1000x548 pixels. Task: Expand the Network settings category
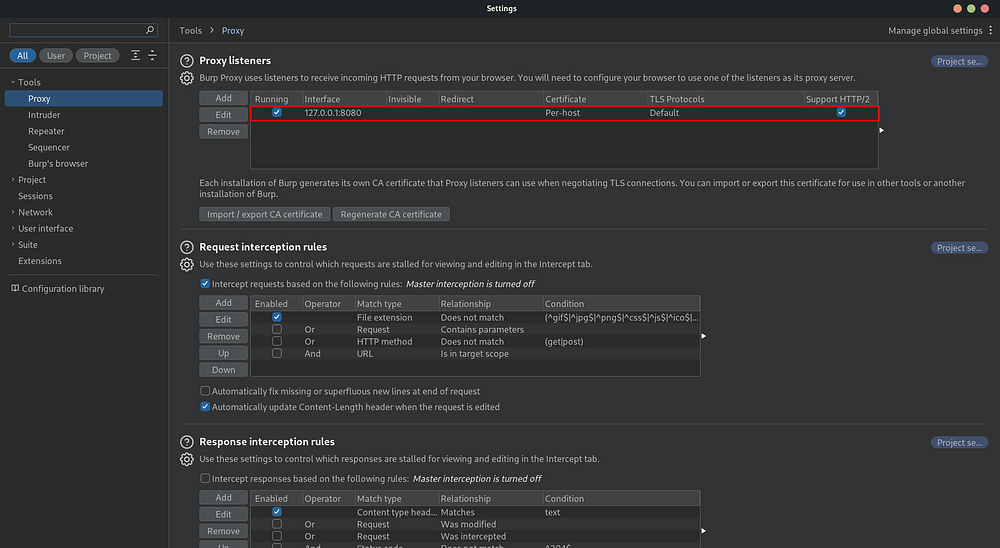13,212
